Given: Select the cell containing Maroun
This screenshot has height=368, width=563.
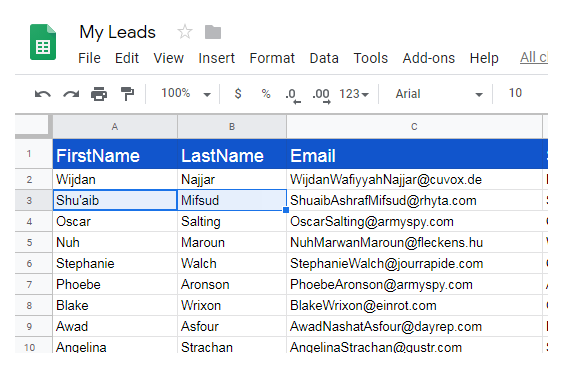Looking at the screenshot, I should tap(232, 242).
